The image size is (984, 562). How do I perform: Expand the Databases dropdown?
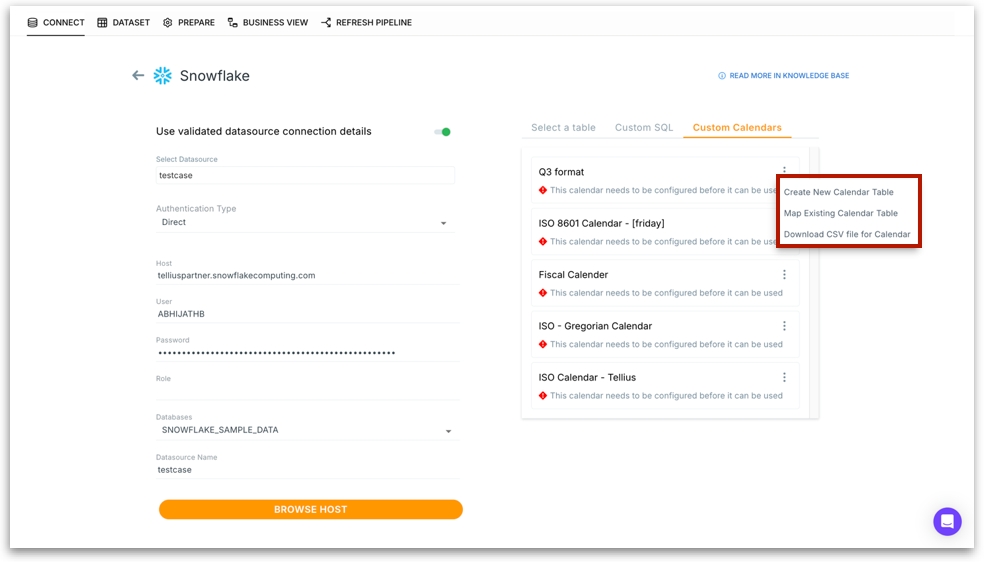[x=448, y=431]
